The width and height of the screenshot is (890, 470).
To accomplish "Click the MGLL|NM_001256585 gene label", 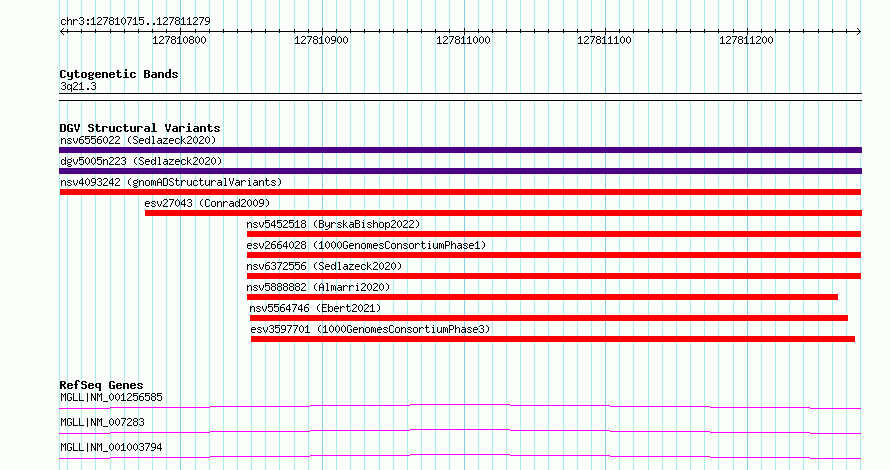I will click(111, 397).
